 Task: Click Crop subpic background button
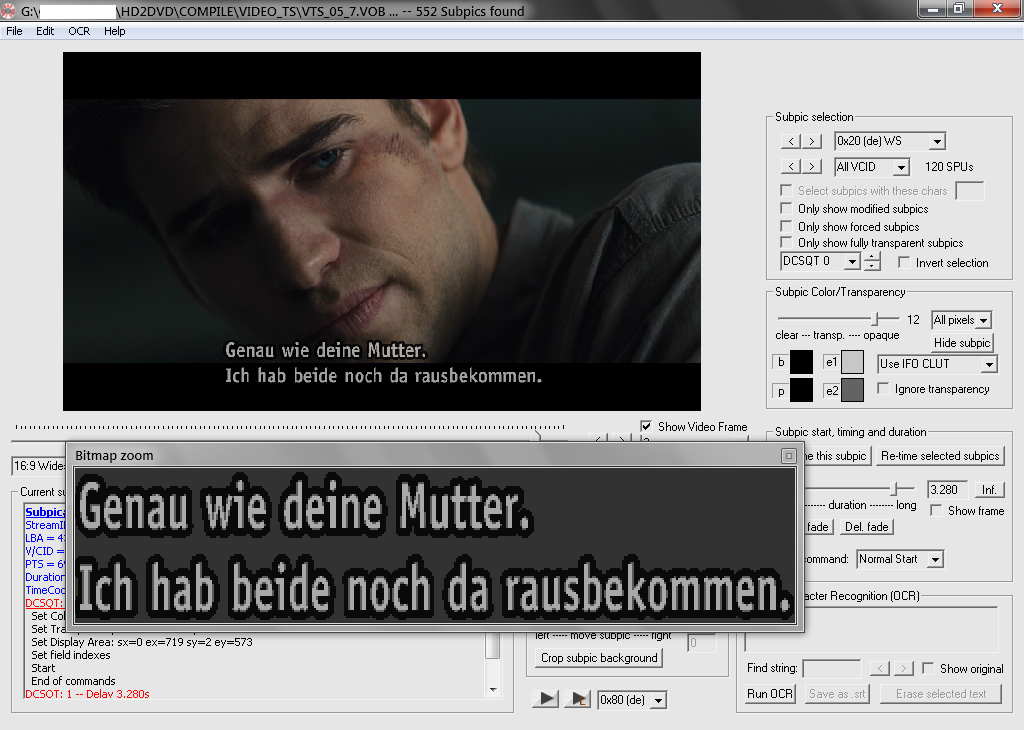coord(599,658)
